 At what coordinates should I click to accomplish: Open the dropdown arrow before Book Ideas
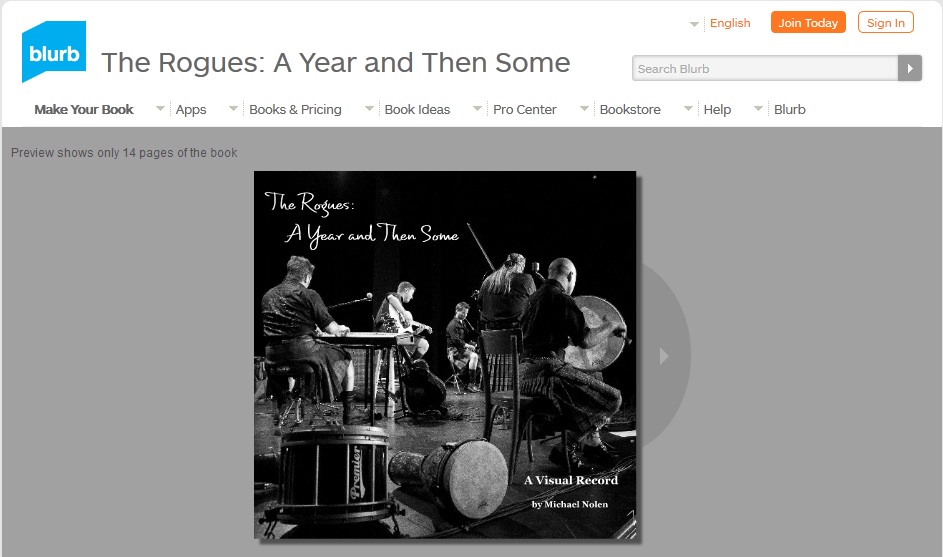click(369, 108)
